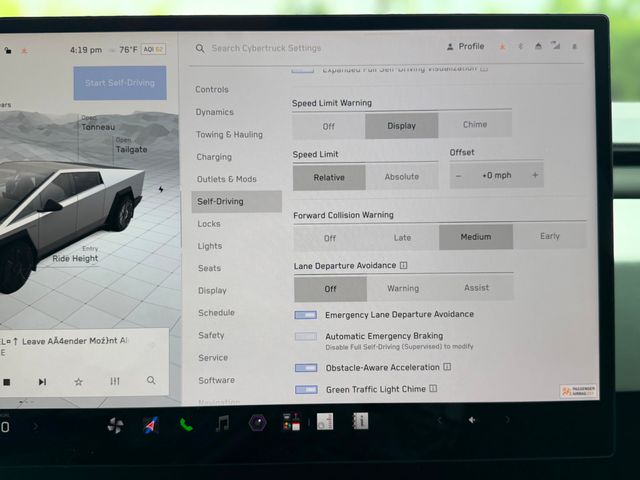Click the search magnifier in settings header
Image resolution: width=640 pixels, height=480 pixels.
200,48
